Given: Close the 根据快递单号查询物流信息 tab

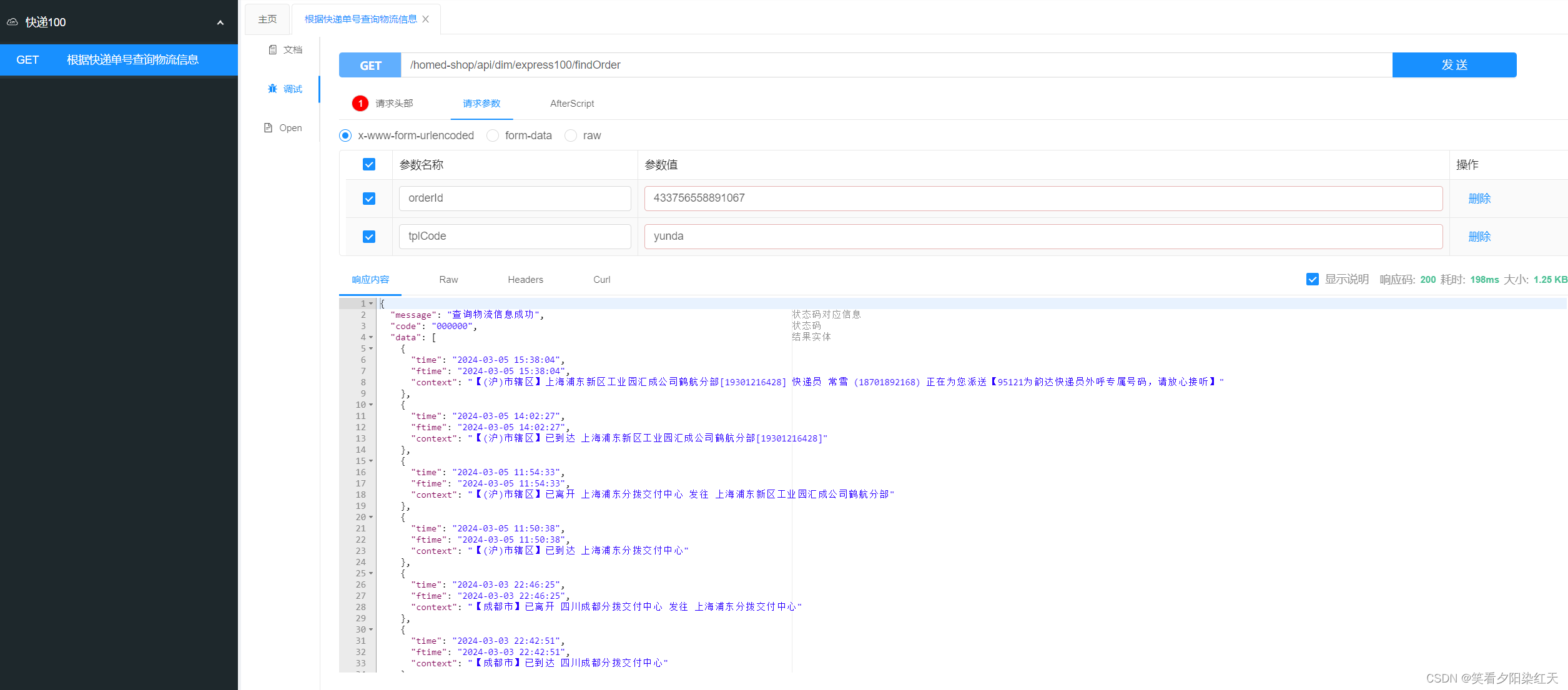Looking at the screenshot, I should tap(426, 19).
